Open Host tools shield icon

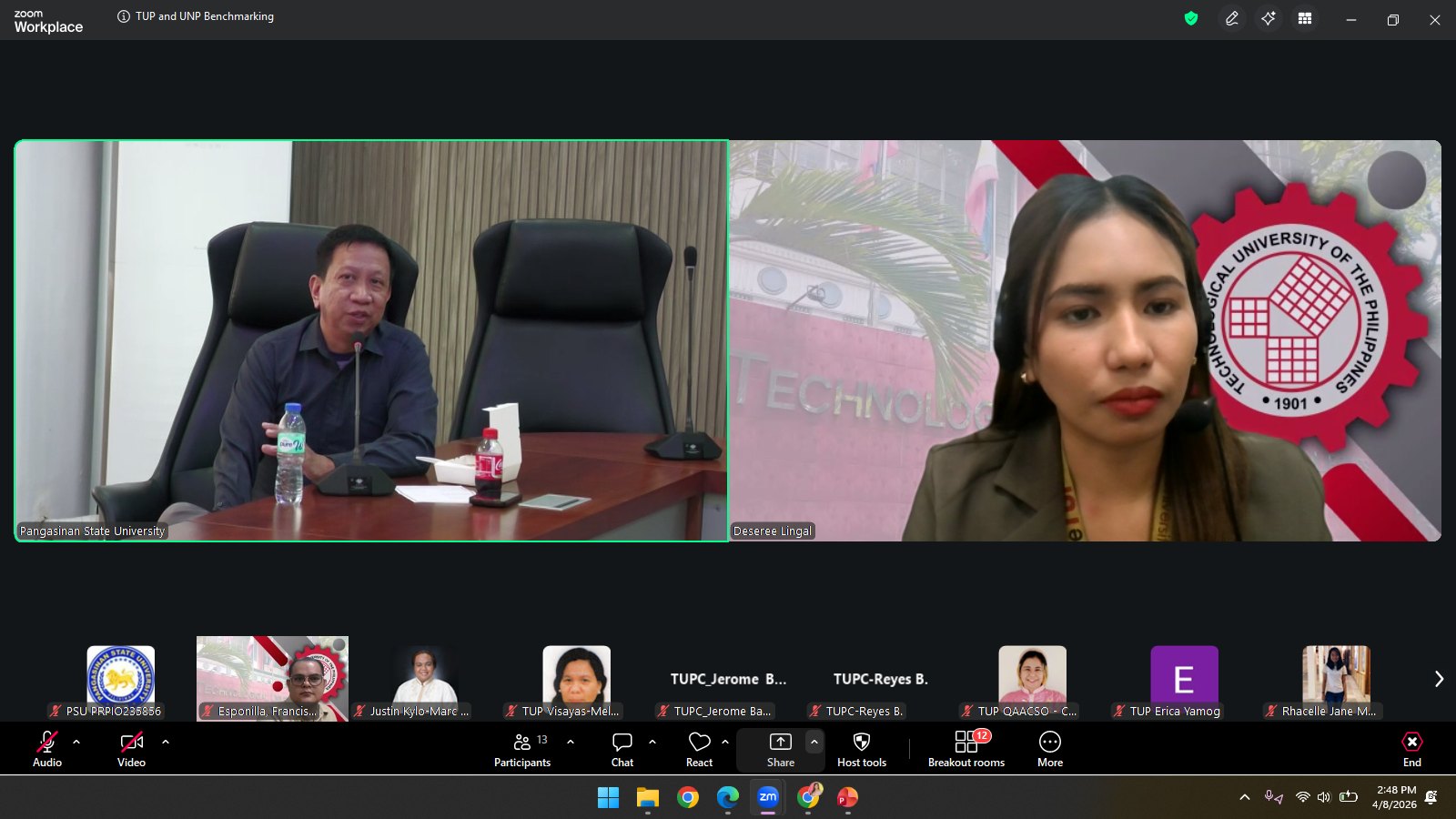[x=861, y=749]
